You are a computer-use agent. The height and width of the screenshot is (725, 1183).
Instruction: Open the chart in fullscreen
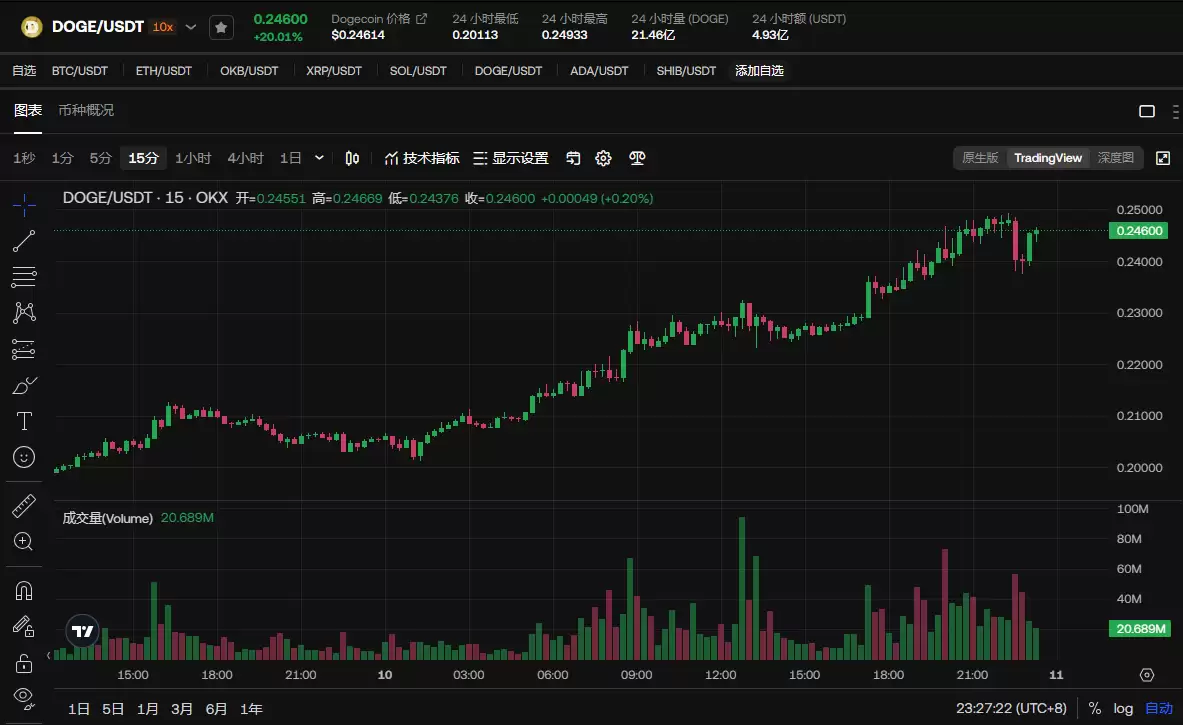click(x=1162, y=157)
